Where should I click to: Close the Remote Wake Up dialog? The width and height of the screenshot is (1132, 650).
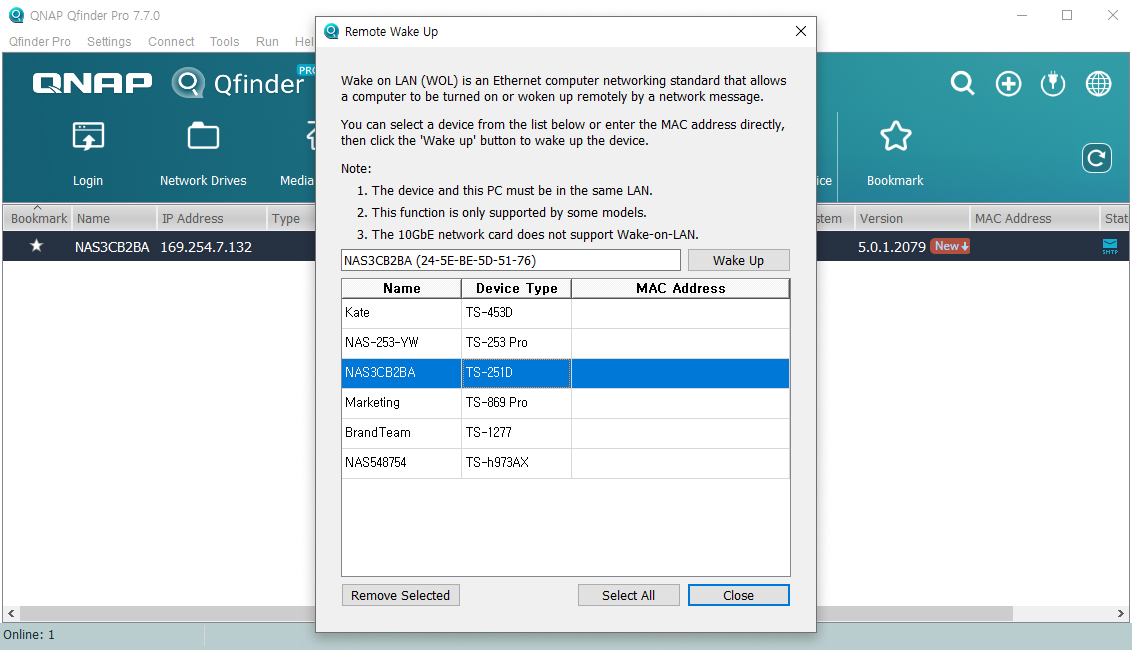point(738,595)
